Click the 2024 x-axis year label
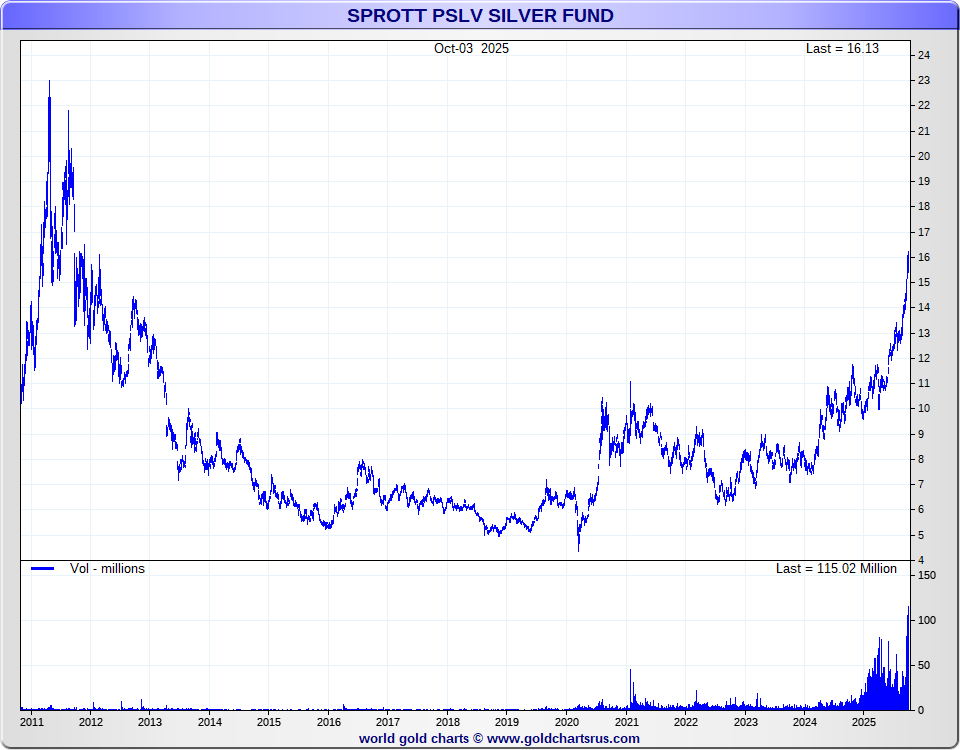The height and width of the screenshot is (750, 960). pyautogui.click(x=804, y=722)
